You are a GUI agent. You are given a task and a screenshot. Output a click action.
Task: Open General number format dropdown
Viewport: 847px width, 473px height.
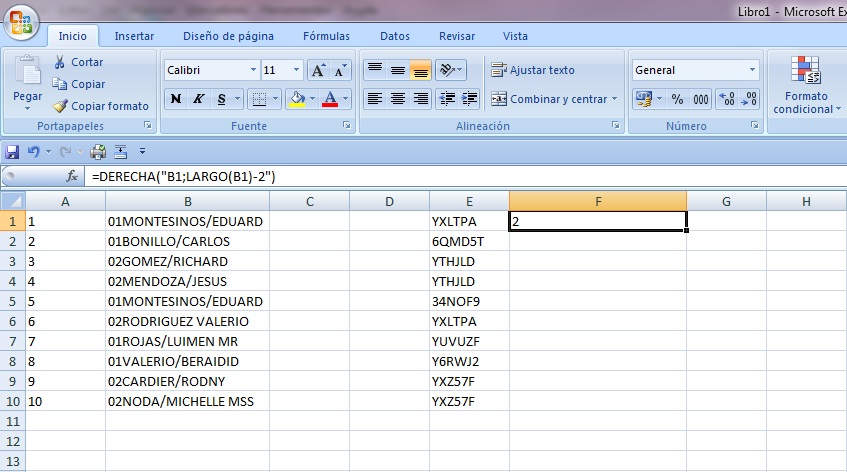click(752, 70)
